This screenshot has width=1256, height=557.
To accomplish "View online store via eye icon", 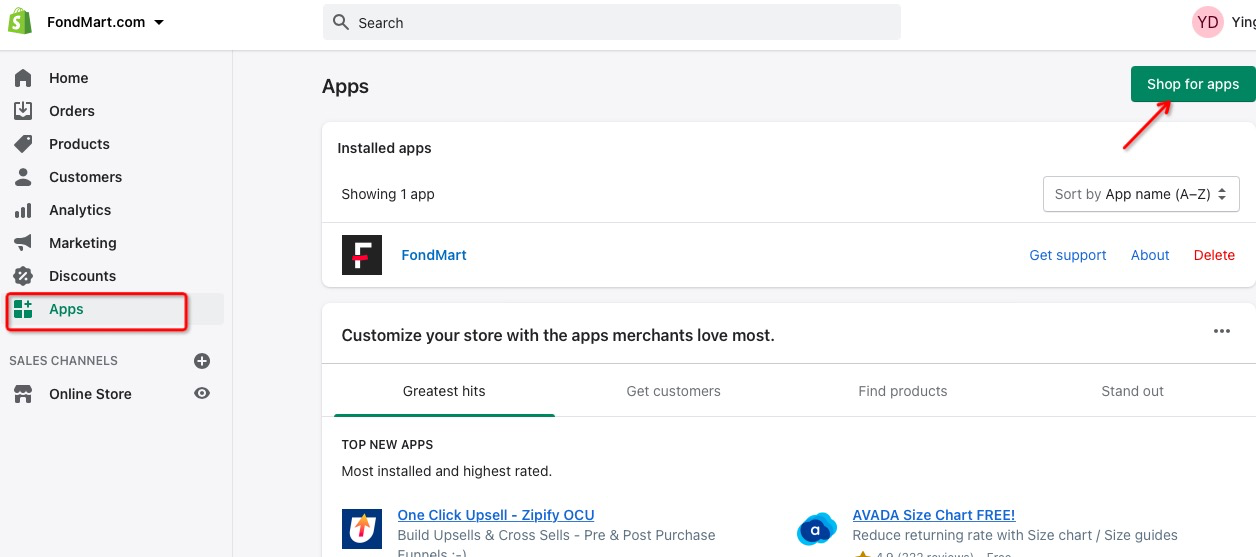I will [x=202, y=394].
